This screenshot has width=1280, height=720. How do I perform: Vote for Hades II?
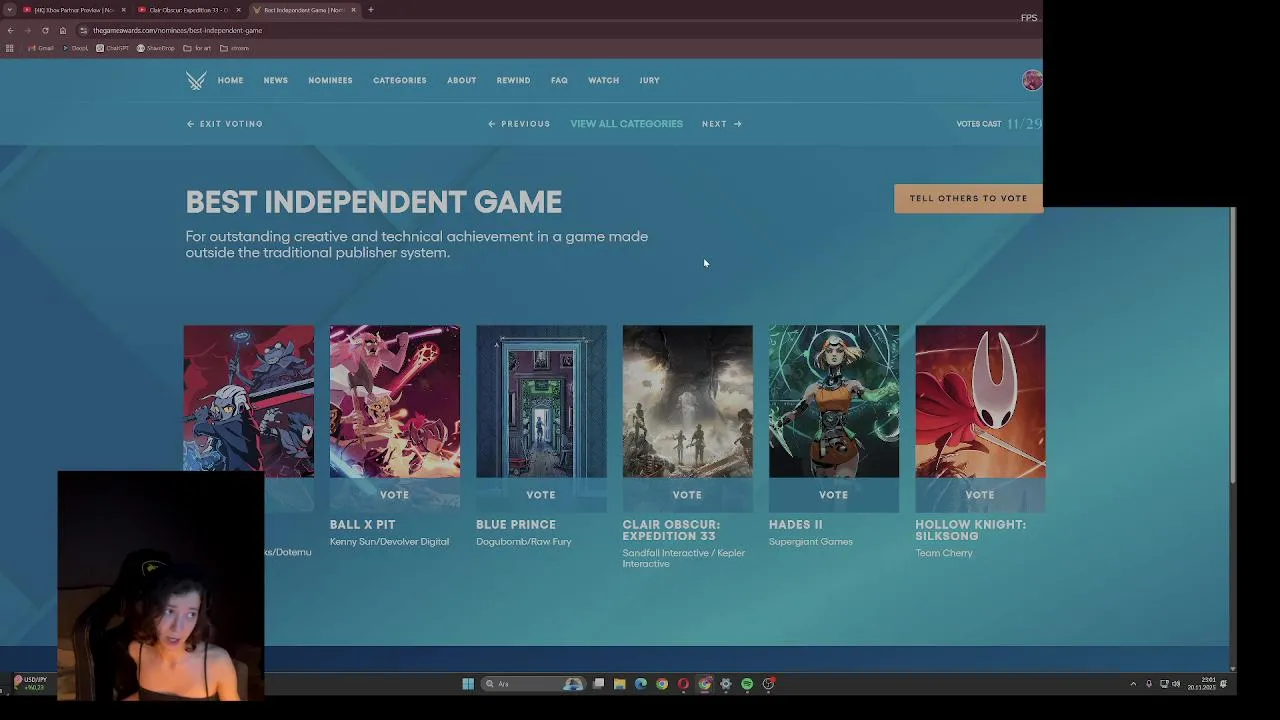click(833, 495)
